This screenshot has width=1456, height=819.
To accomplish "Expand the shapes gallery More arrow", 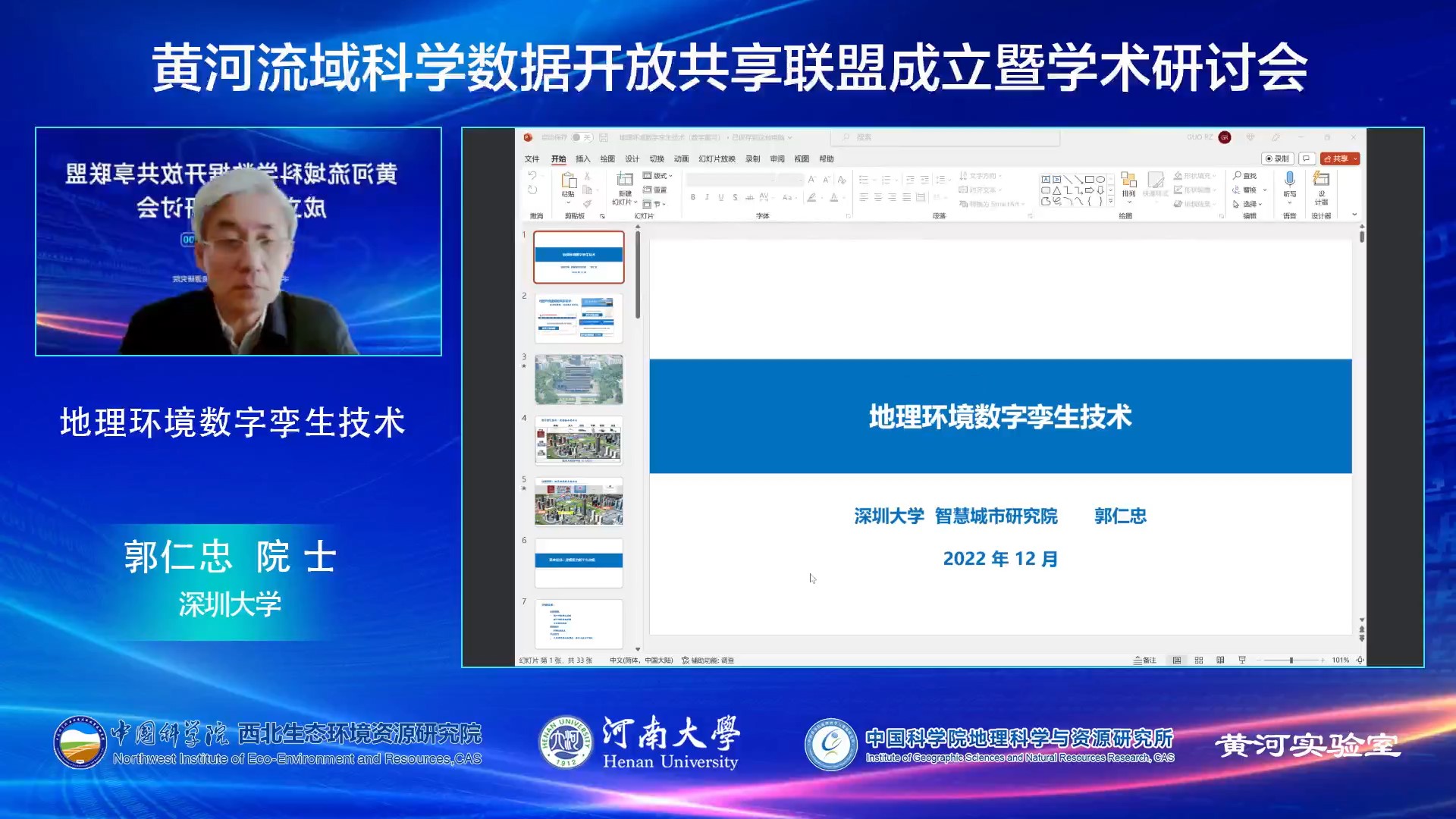I will 1110,201.
